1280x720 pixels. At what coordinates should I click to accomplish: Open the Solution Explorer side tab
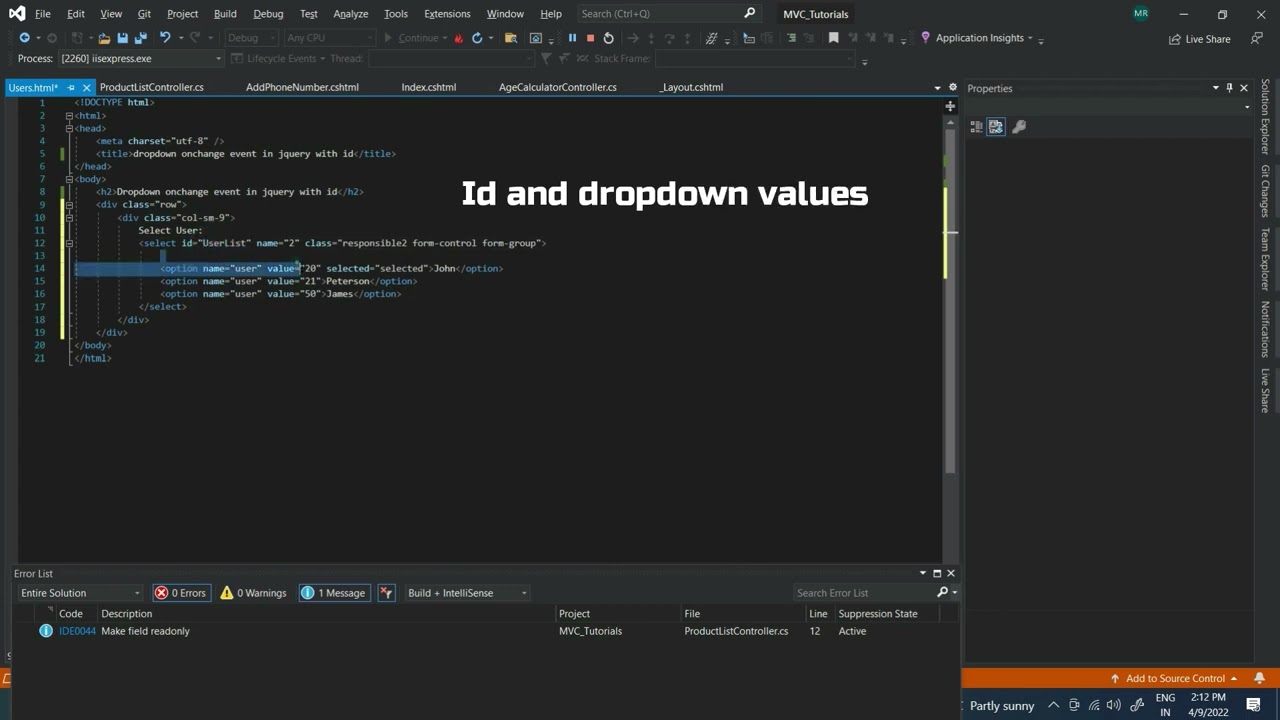(1265, 117)
